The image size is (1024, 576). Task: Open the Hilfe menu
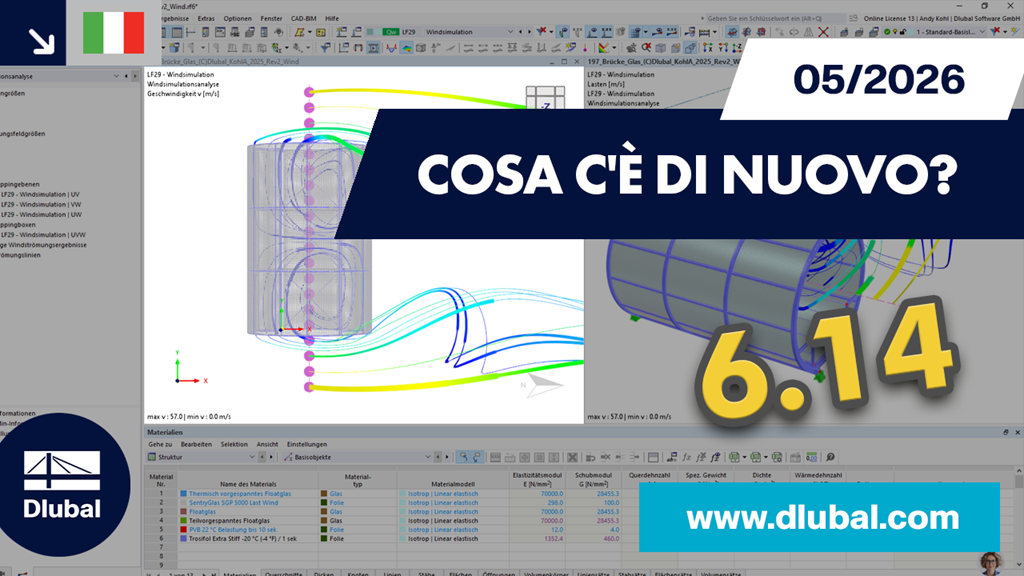(332, 19)
